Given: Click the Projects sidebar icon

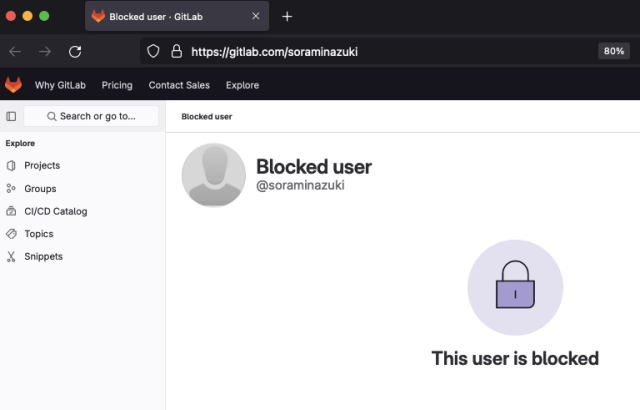Looking at the screenshot, I should (11, 165).
